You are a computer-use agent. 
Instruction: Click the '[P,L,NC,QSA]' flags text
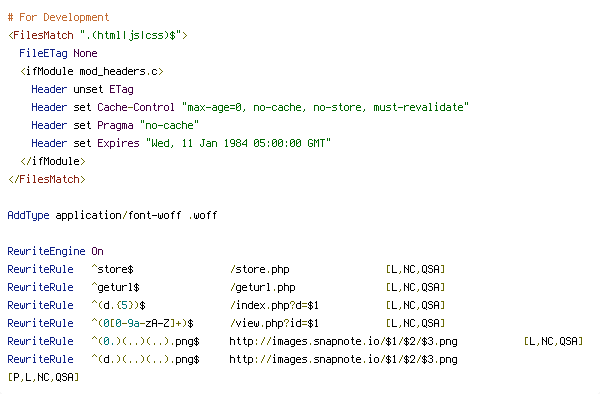click(x=43, y=377)
